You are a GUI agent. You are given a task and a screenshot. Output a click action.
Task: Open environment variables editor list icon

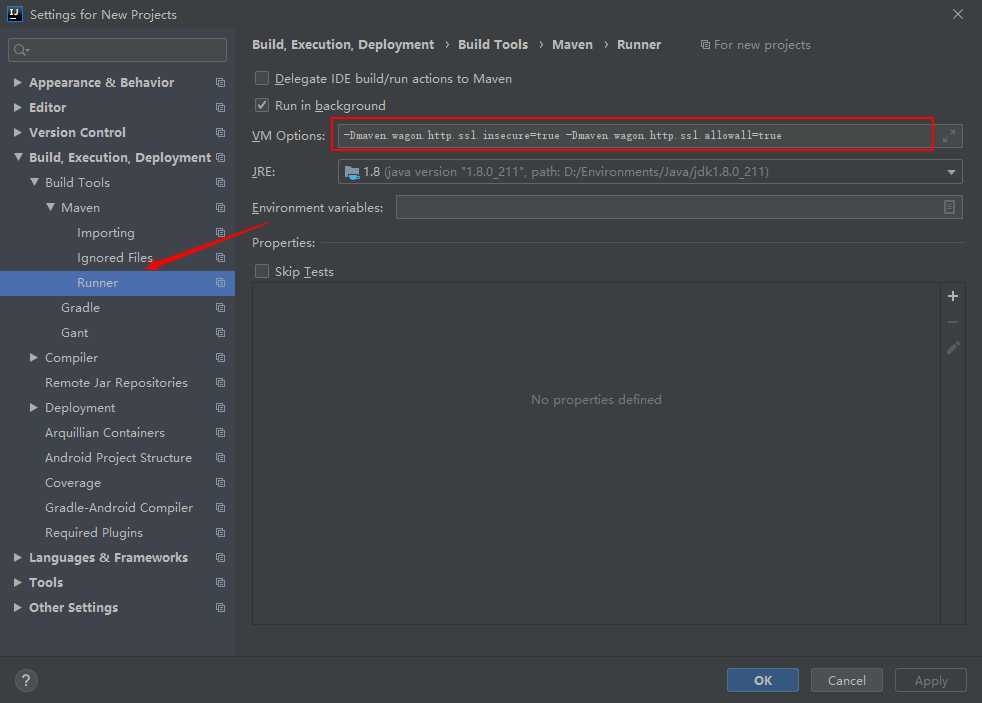[x=949, y=207]
